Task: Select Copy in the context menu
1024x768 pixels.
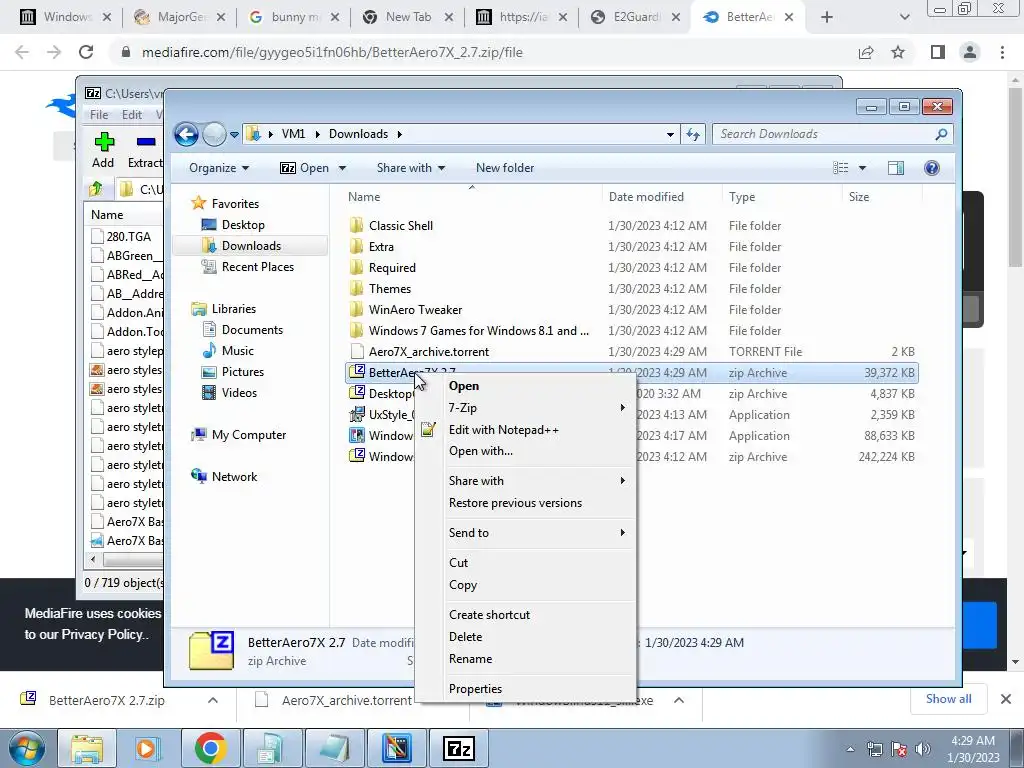Action: pos(526,585)
